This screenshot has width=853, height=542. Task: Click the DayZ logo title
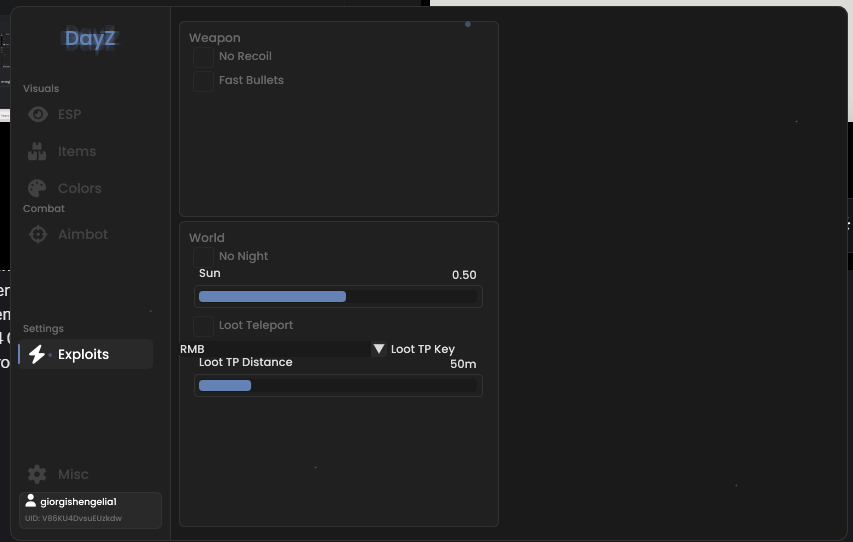pos(90,39)
